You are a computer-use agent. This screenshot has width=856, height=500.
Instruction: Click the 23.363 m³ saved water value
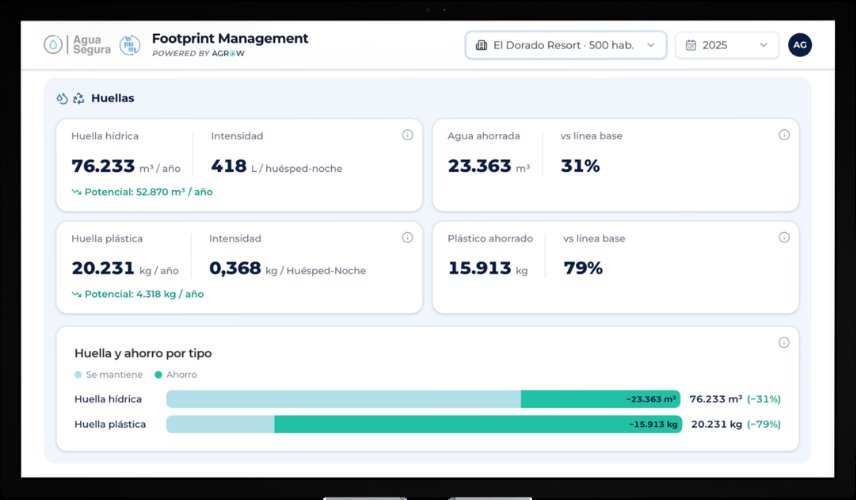tap(489, 166)
